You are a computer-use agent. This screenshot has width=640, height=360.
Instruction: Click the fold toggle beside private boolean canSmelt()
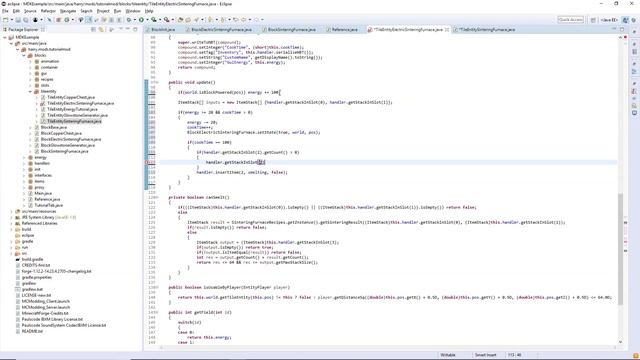coord(157,198)
